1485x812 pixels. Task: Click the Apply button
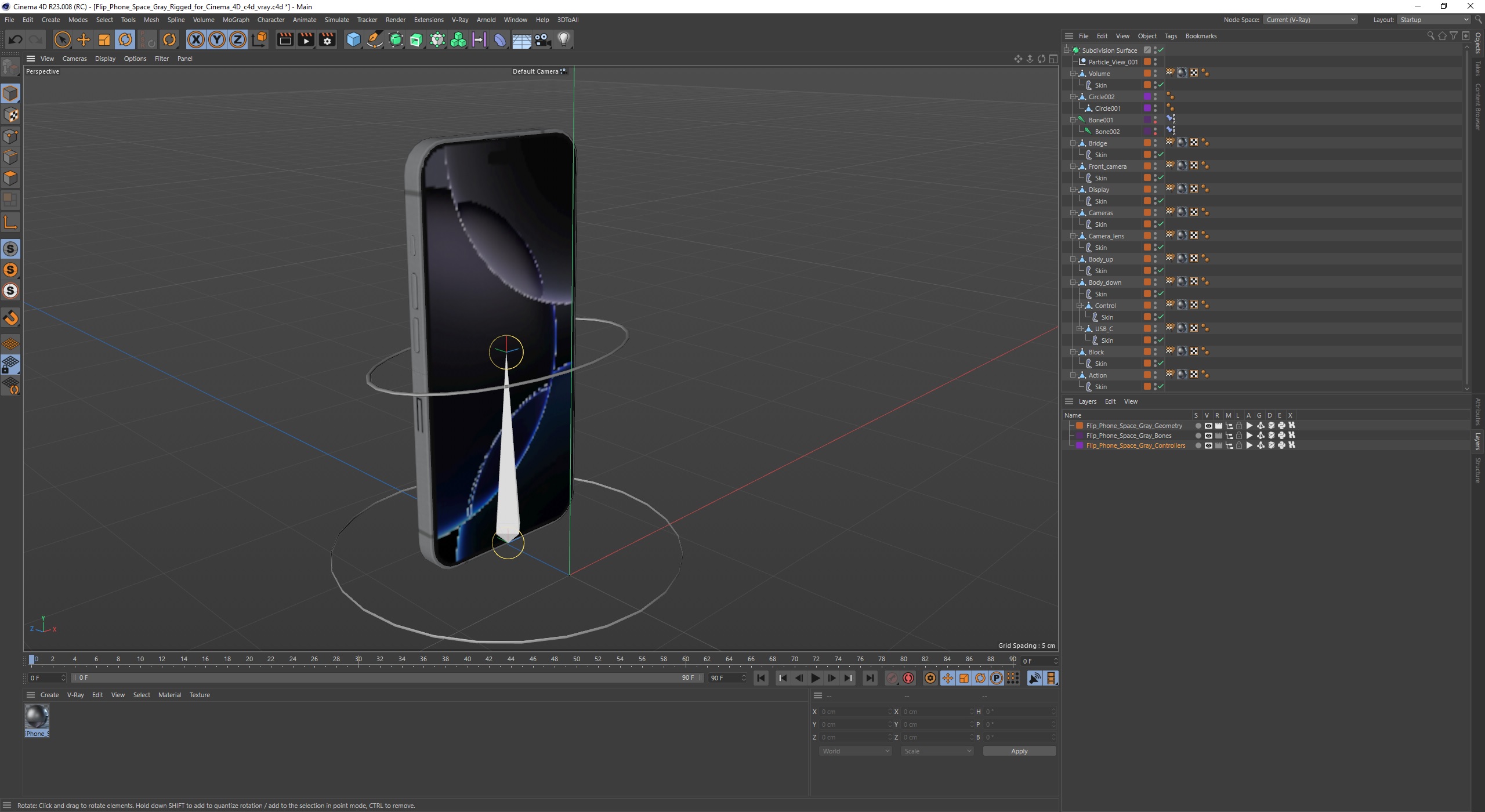click(1019, 751)
